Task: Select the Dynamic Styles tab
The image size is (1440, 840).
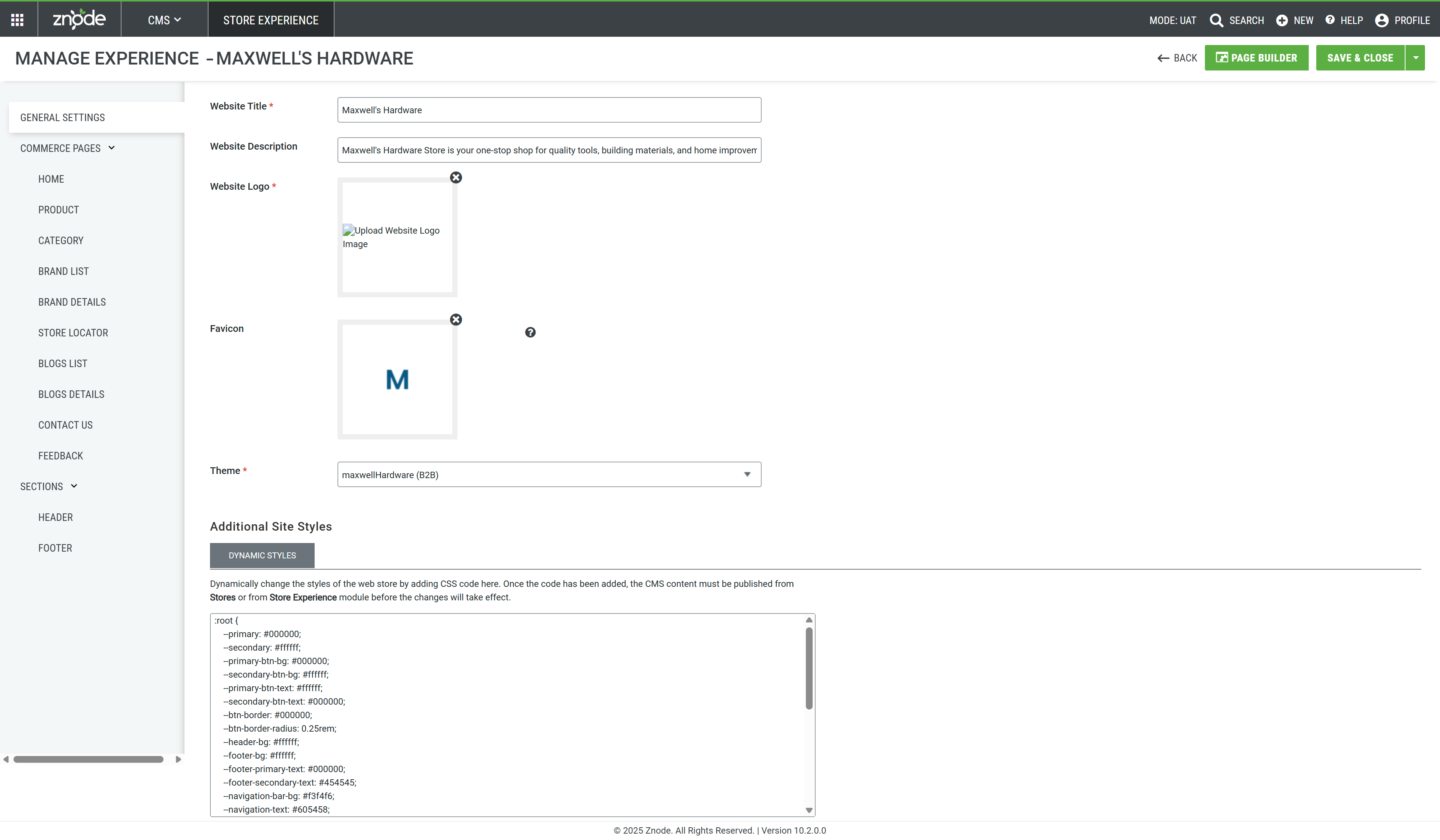Action: 262,555
